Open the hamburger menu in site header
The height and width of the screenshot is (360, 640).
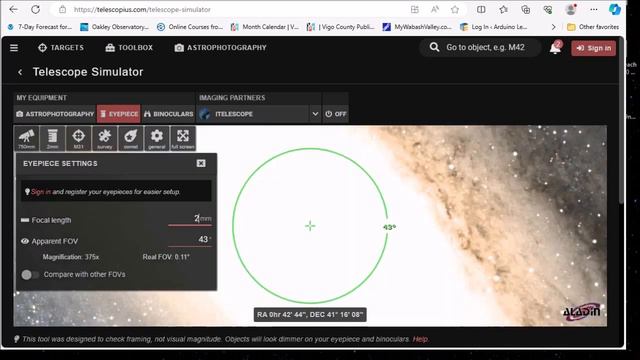pyautogui.click(x=14, y=48)
